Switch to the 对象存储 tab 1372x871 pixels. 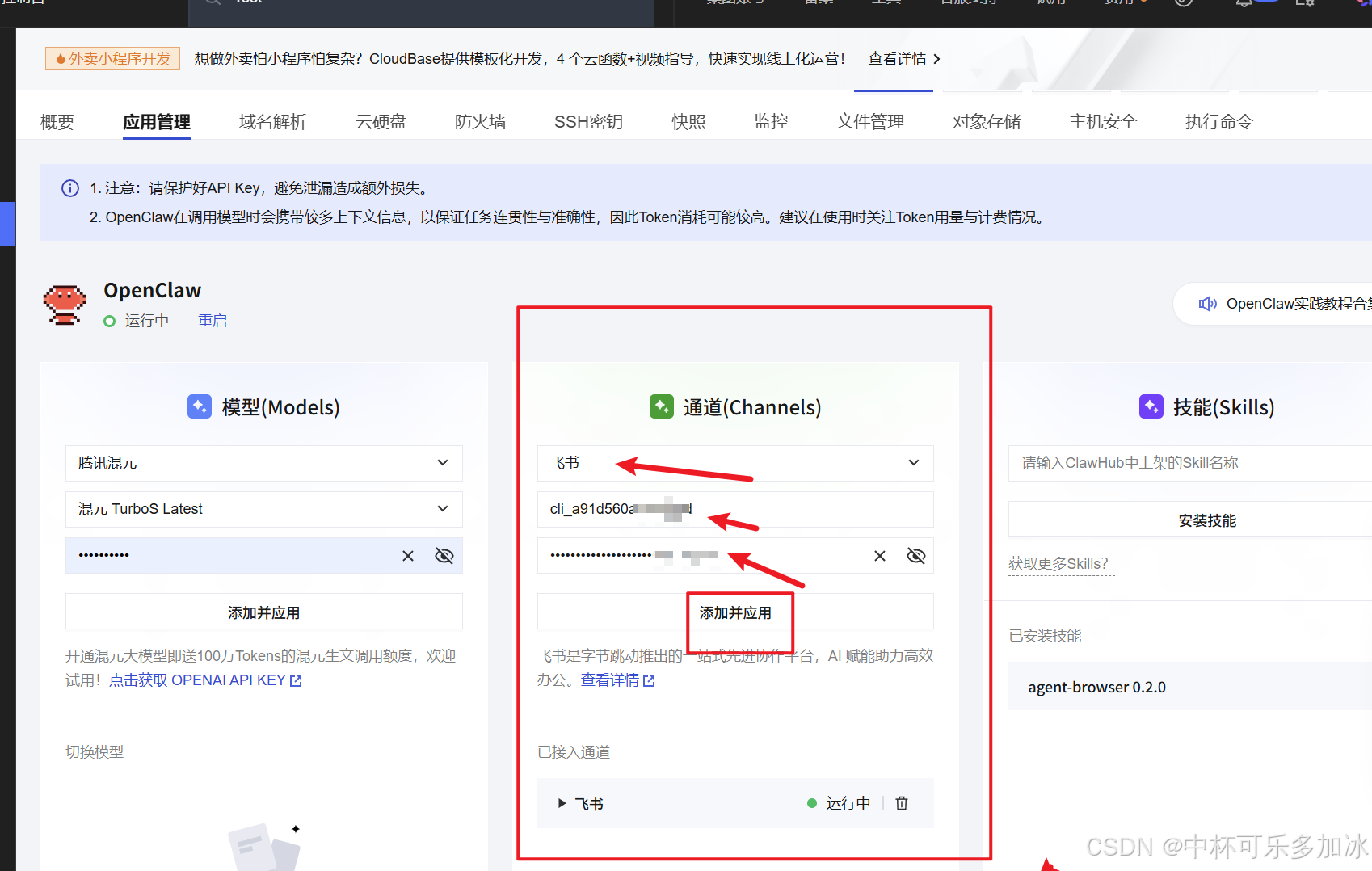987,122
